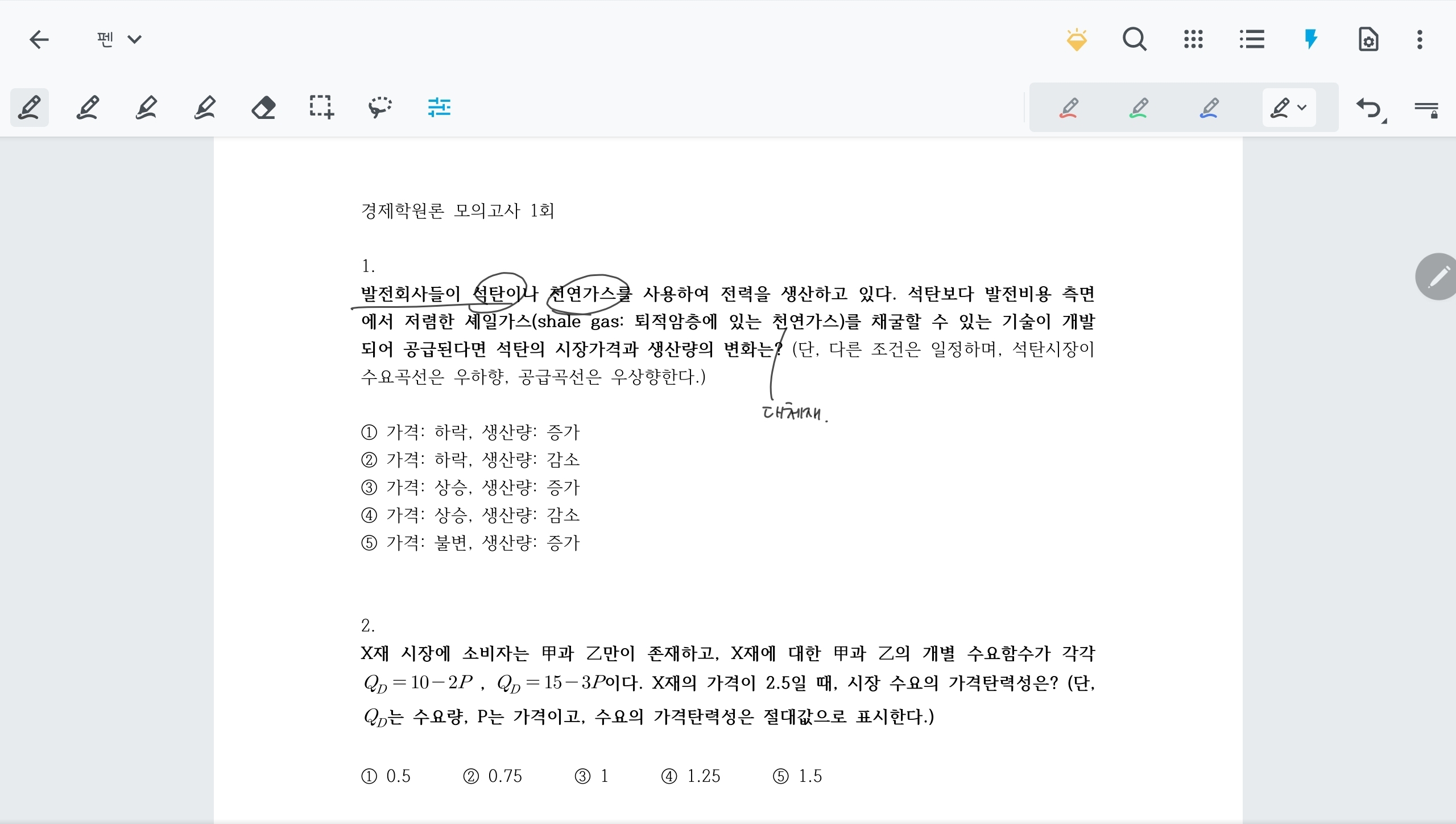The image size is (1456, 824).
Task: Choose the lasso selection tool
Action: [x=380, y=107]
